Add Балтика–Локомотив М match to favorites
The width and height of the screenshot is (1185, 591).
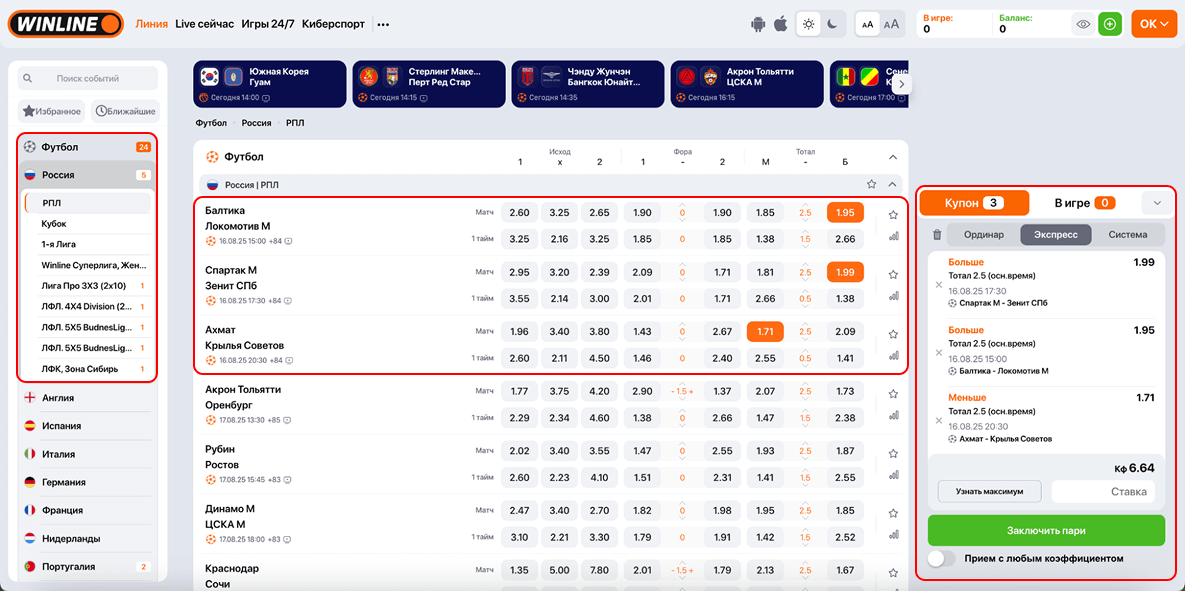(x=893, y=214)
